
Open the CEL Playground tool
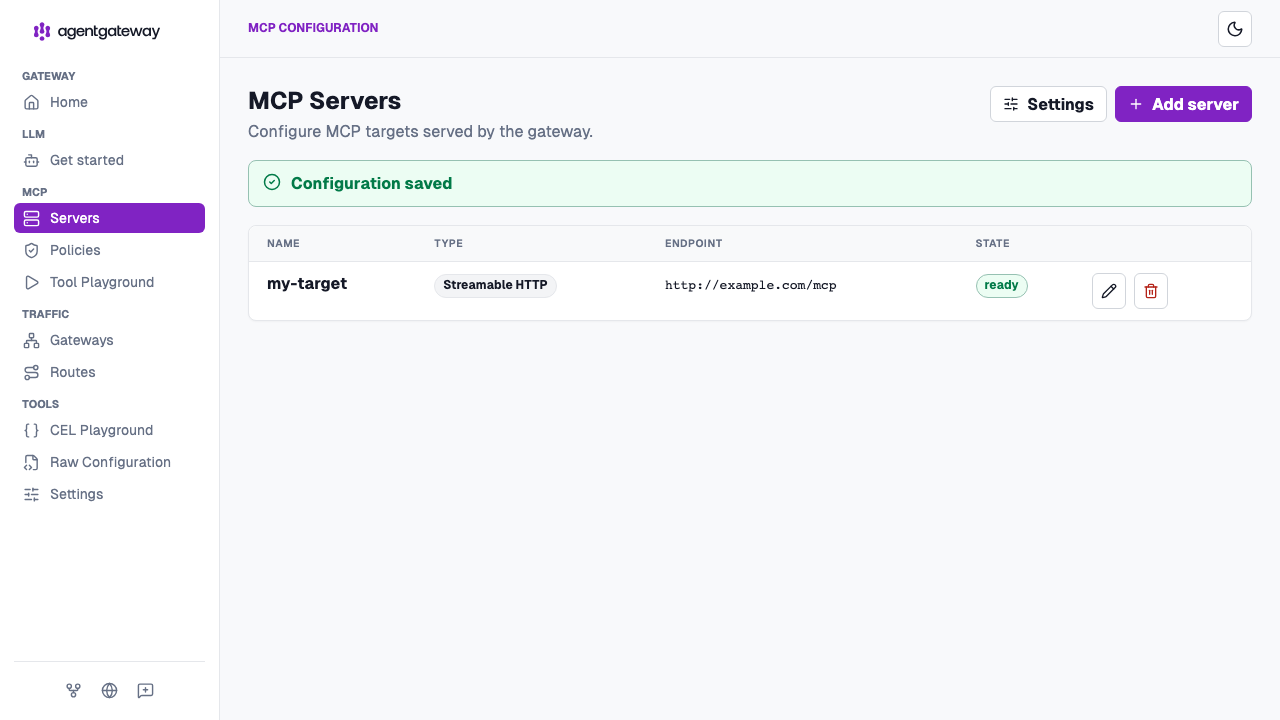(109, 430)
